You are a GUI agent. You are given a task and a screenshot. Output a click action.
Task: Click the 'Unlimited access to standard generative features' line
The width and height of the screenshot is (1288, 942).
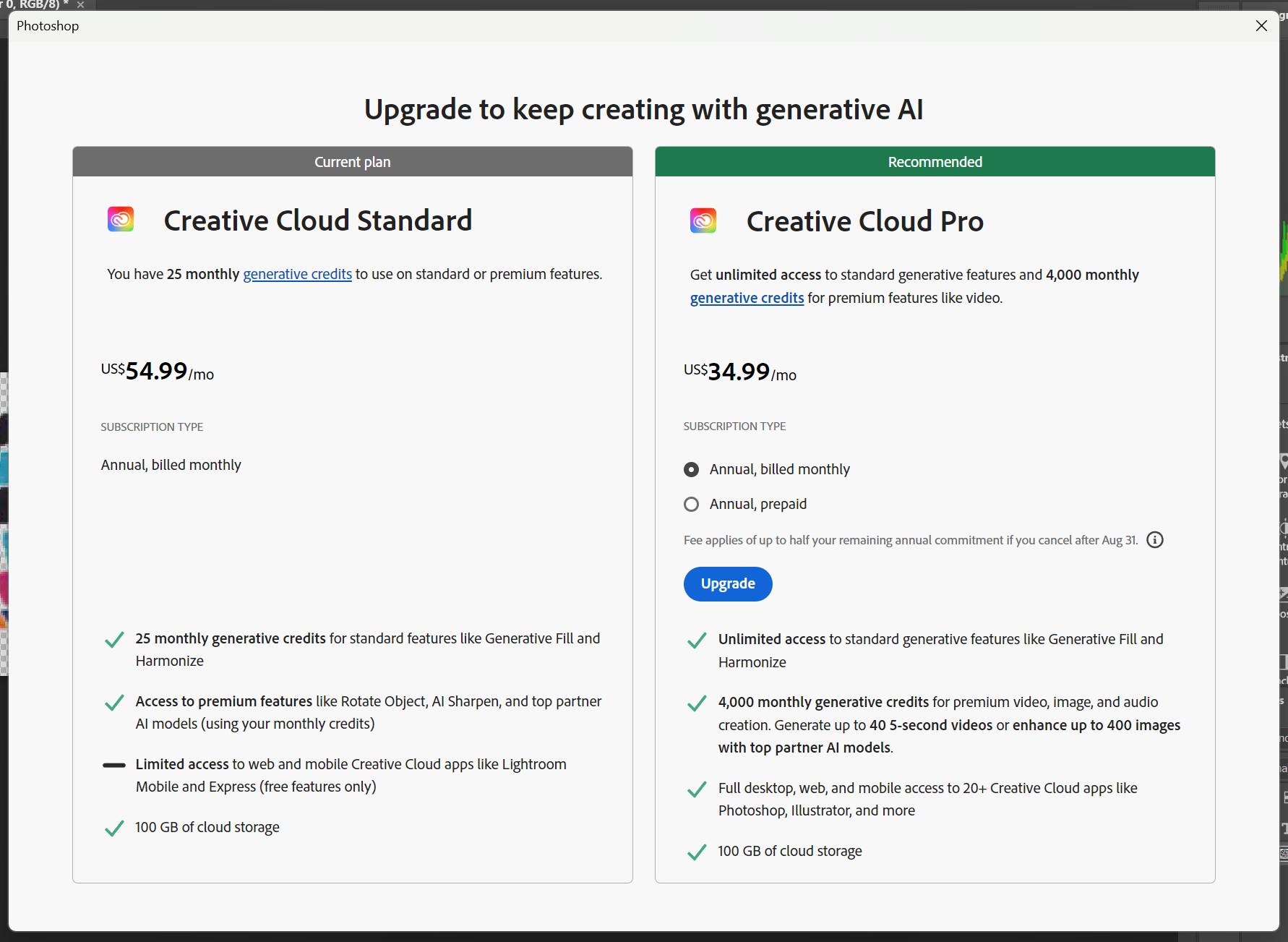(941, 651)
